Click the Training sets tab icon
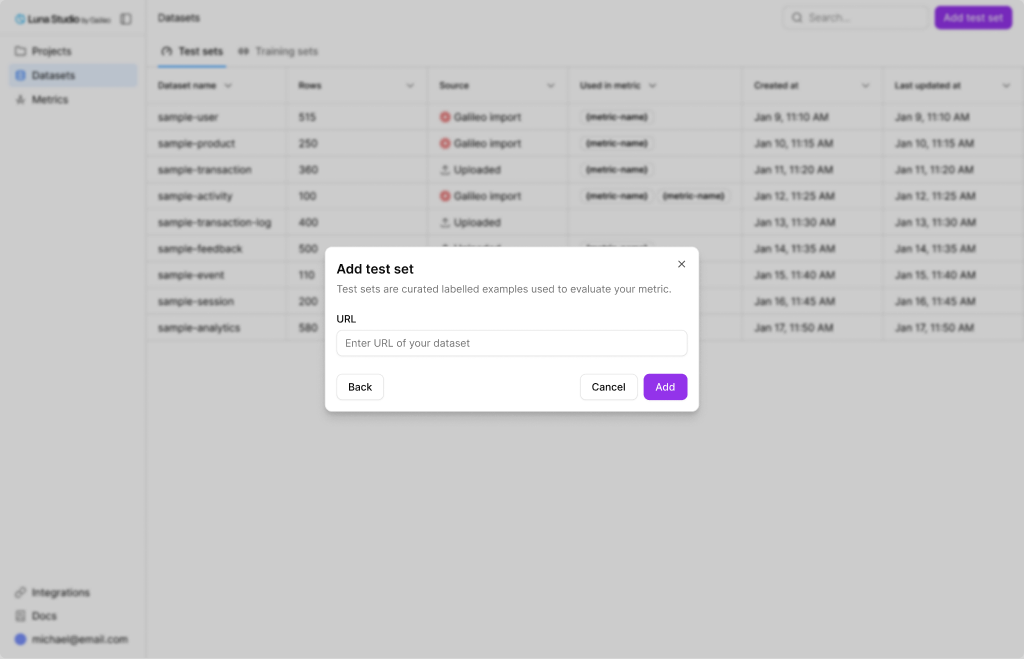The width and height of the screenshot is (1024, 659). tap(244, 51)
